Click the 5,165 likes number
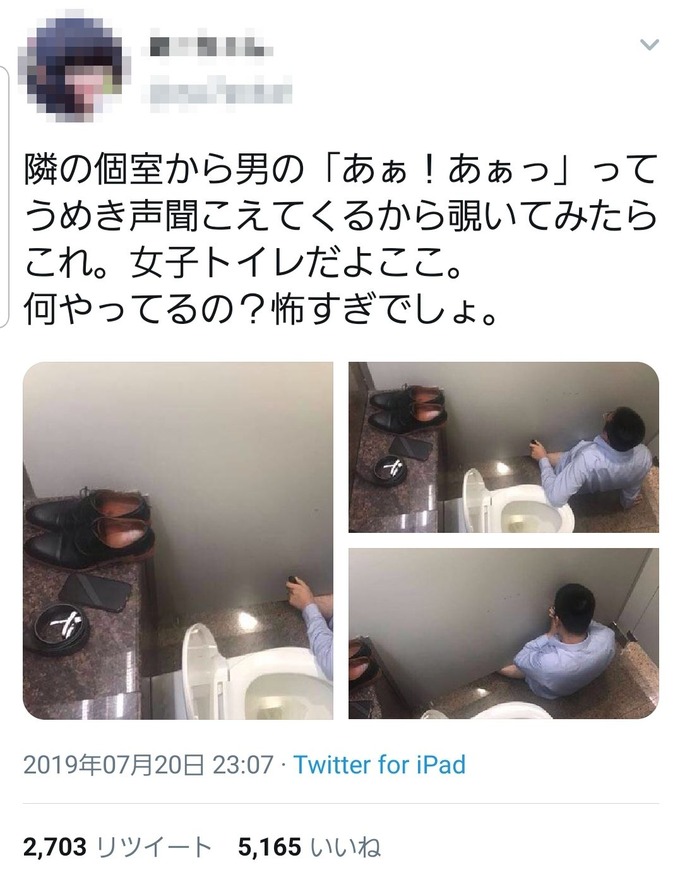Screen dimensions: 680x877 tap(270, 847)
